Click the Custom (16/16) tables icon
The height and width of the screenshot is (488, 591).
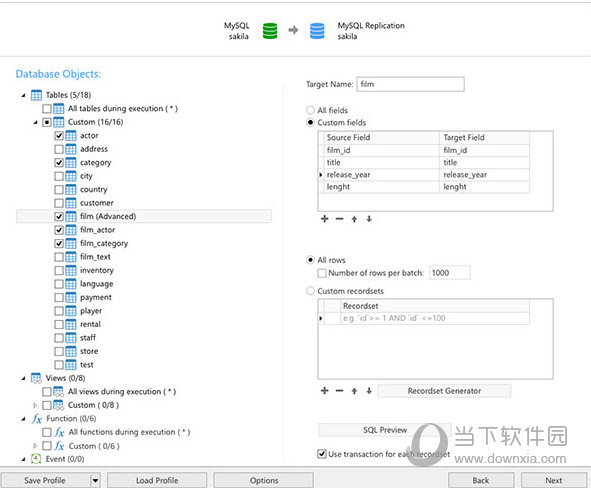58,122
